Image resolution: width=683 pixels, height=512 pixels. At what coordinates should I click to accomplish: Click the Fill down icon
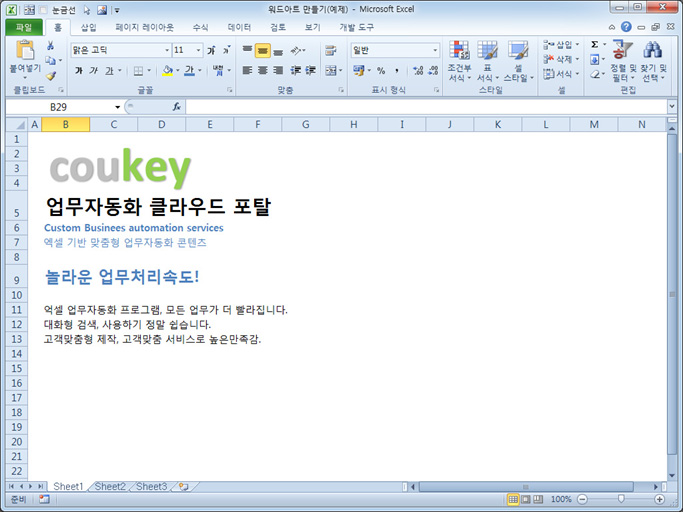pyautogui.click(x=595, y=59)
